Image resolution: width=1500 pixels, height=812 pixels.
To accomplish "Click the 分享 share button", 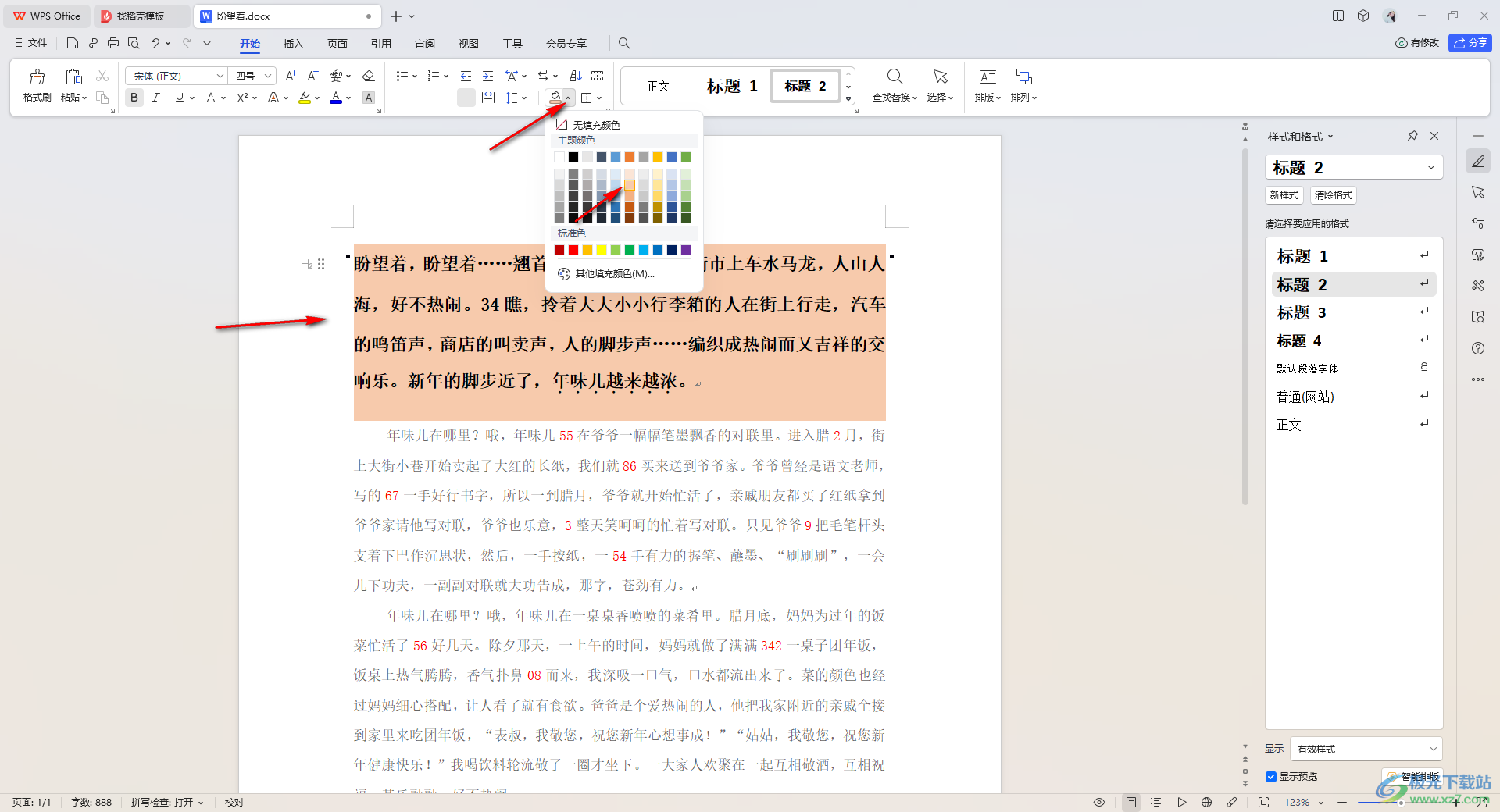I will [1470, 43].
